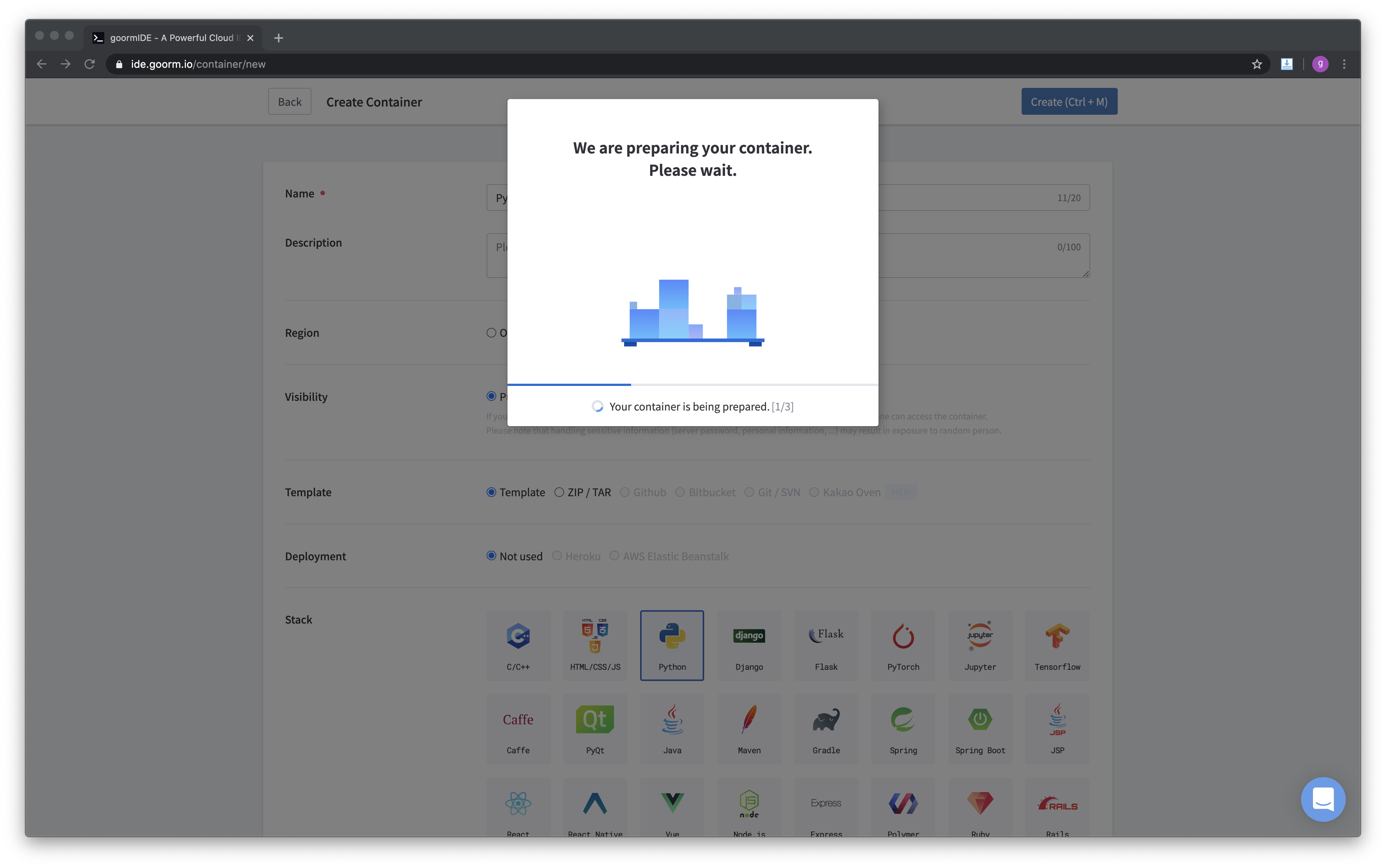1386x868 pixels.
Task: Click the browser address bar URL
Action: [198, 64]
